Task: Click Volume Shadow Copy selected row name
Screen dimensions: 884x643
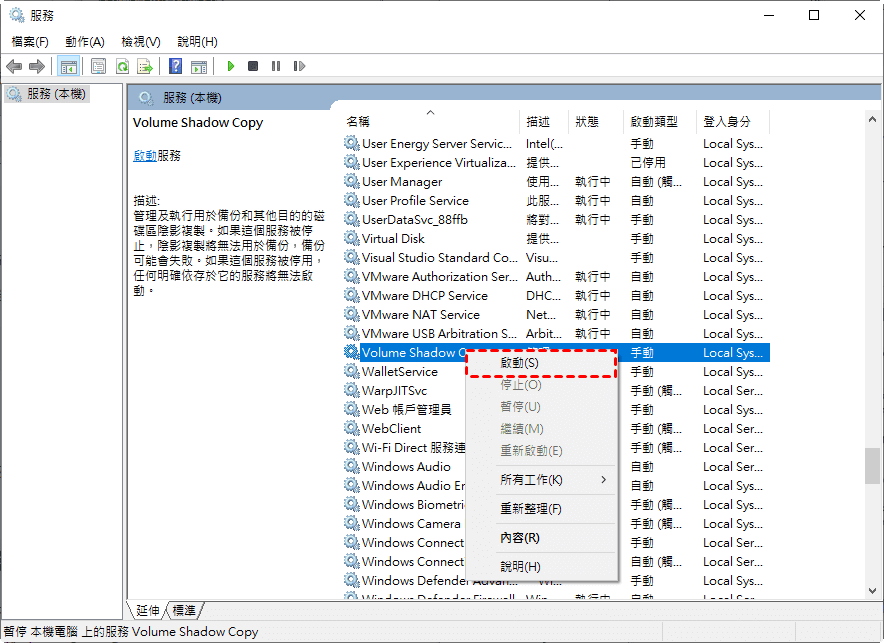Action: [414, 353]
